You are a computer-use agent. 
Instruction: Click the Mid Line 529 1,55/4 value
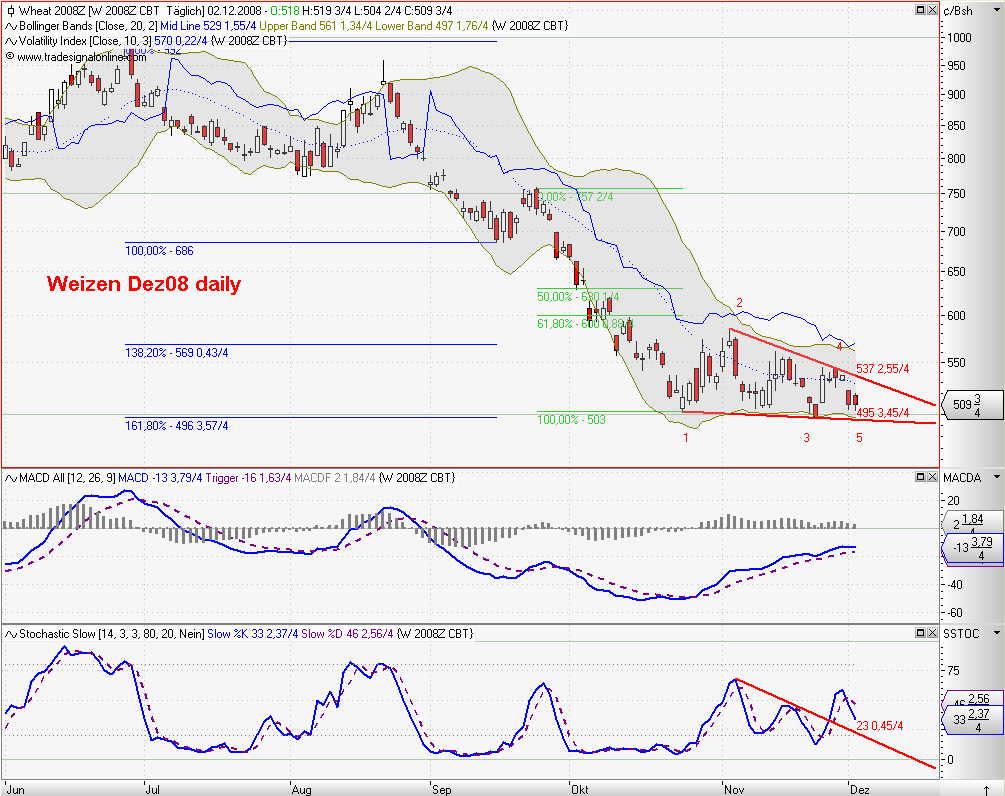pos(208,26)
